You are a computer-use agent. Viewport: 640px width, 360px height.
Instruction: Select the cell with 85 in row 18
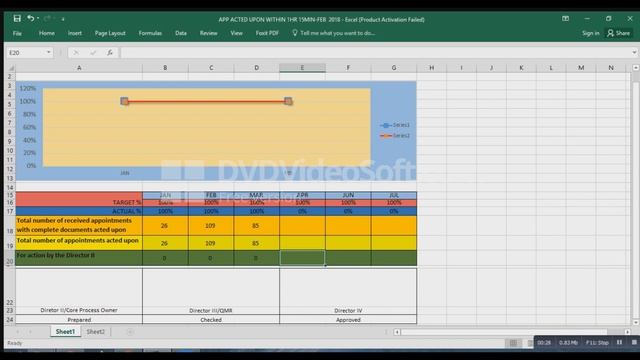[x=256, y=226]
